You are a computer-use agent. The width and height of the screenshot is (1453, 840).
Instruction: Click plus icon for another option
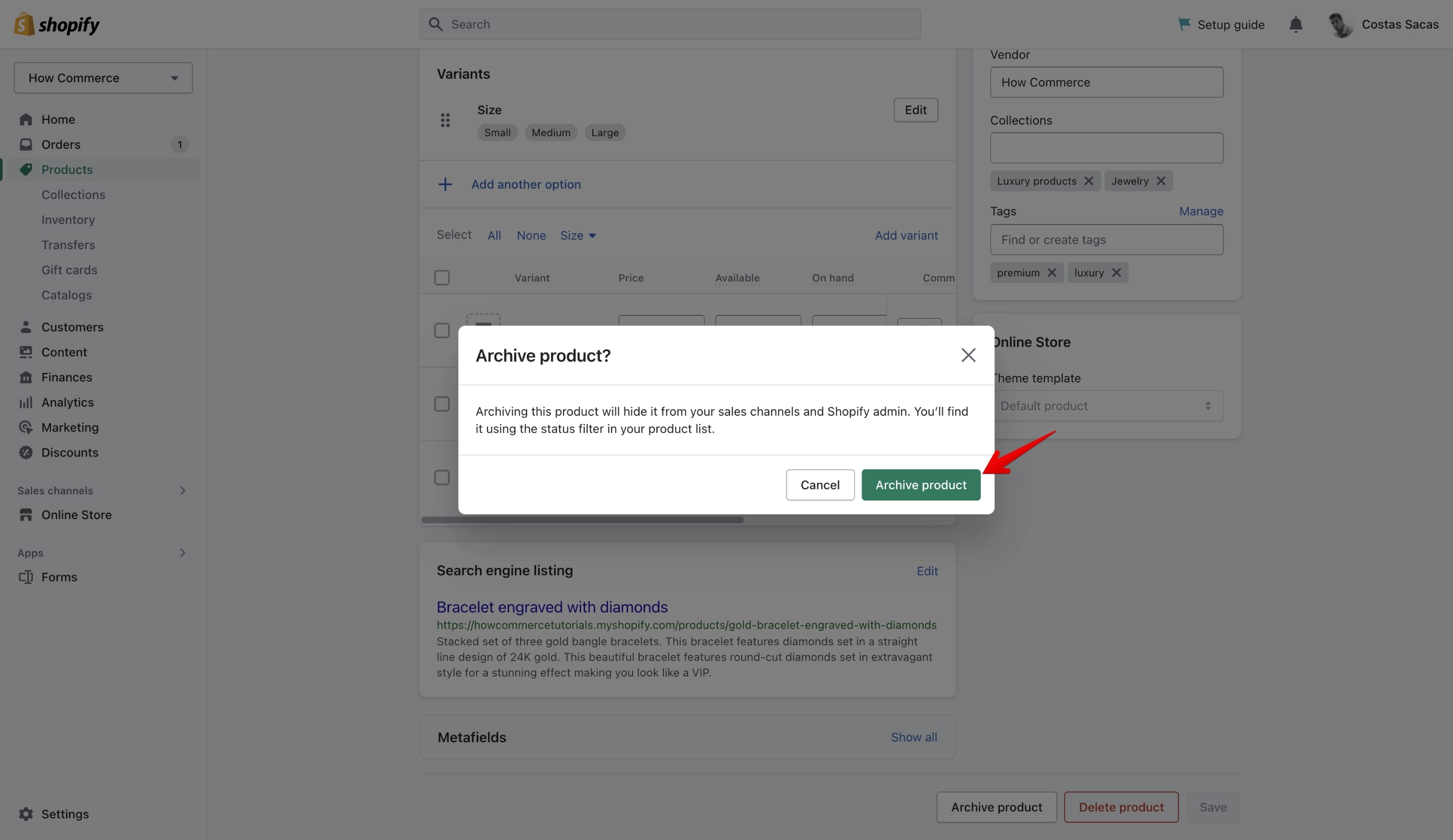(445, 185)
